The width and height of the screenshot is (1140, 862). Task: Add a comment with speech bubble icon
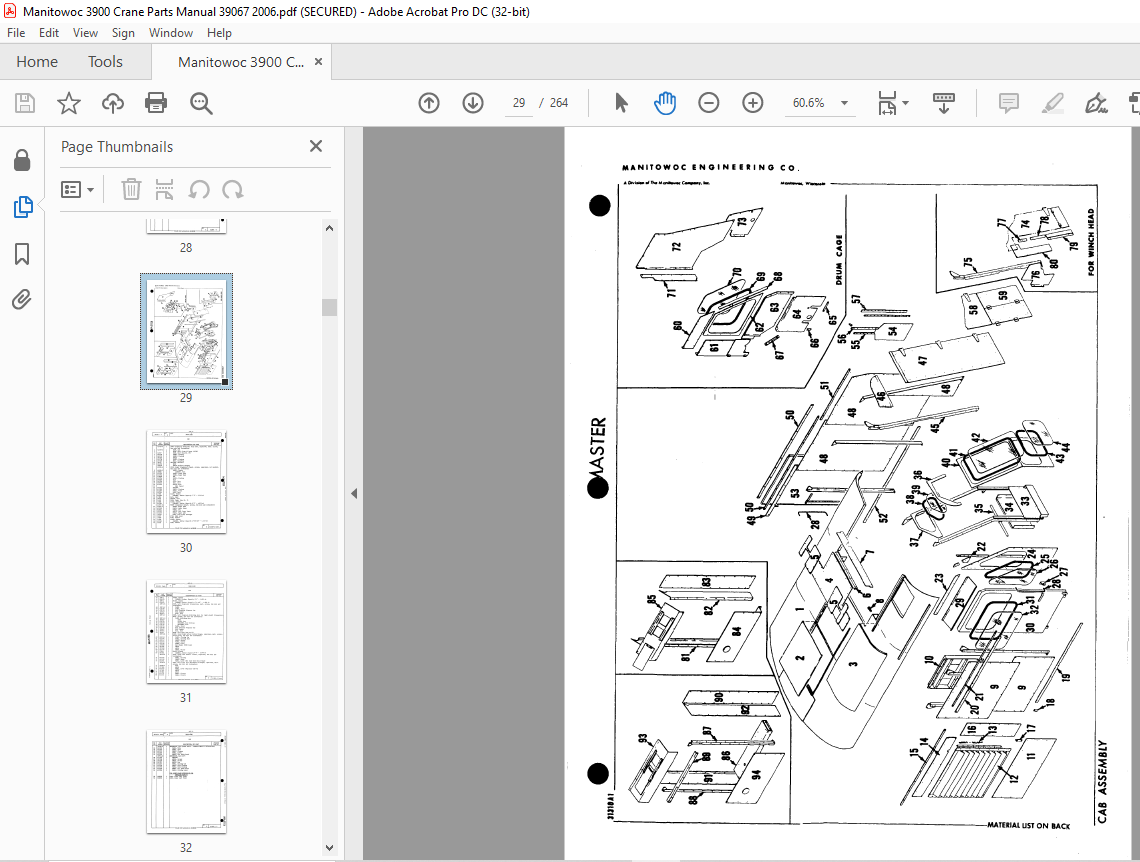coord(1008,103)
